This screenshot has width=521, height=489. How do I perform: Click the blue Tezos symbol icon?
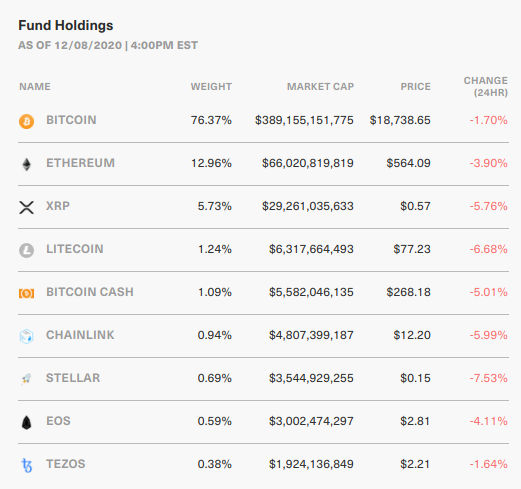tap(27, 465)
